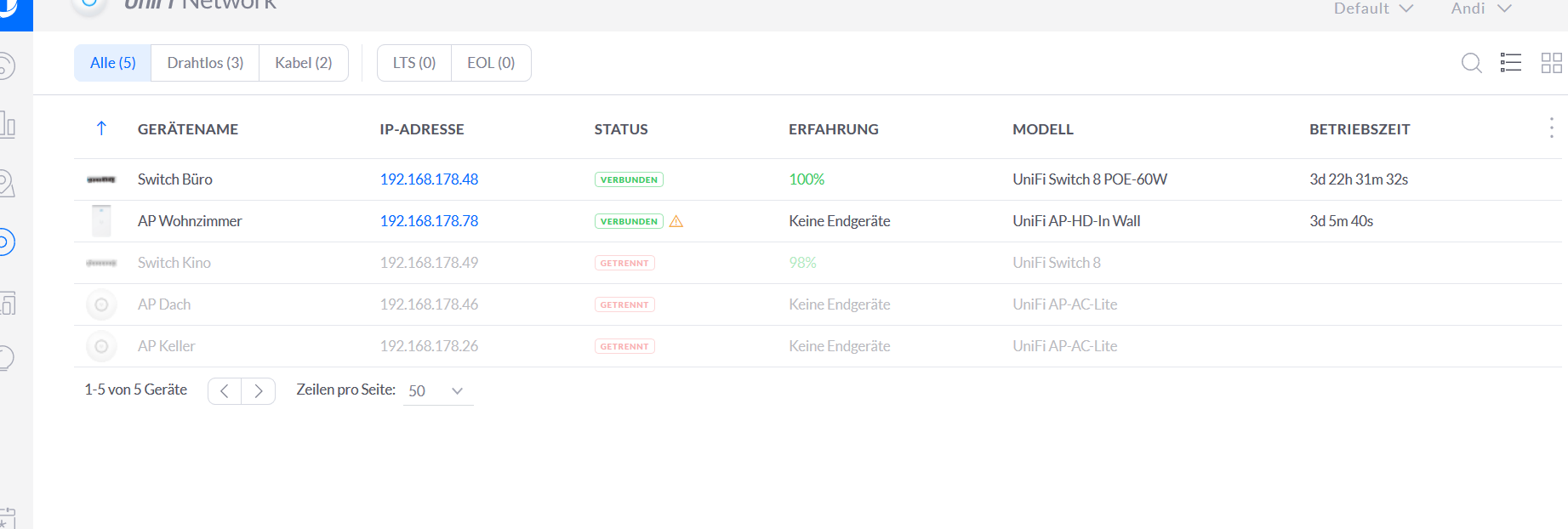1568x529 pixels.
Task: Switch to list view layout
Action: (x=1511, y=63)
